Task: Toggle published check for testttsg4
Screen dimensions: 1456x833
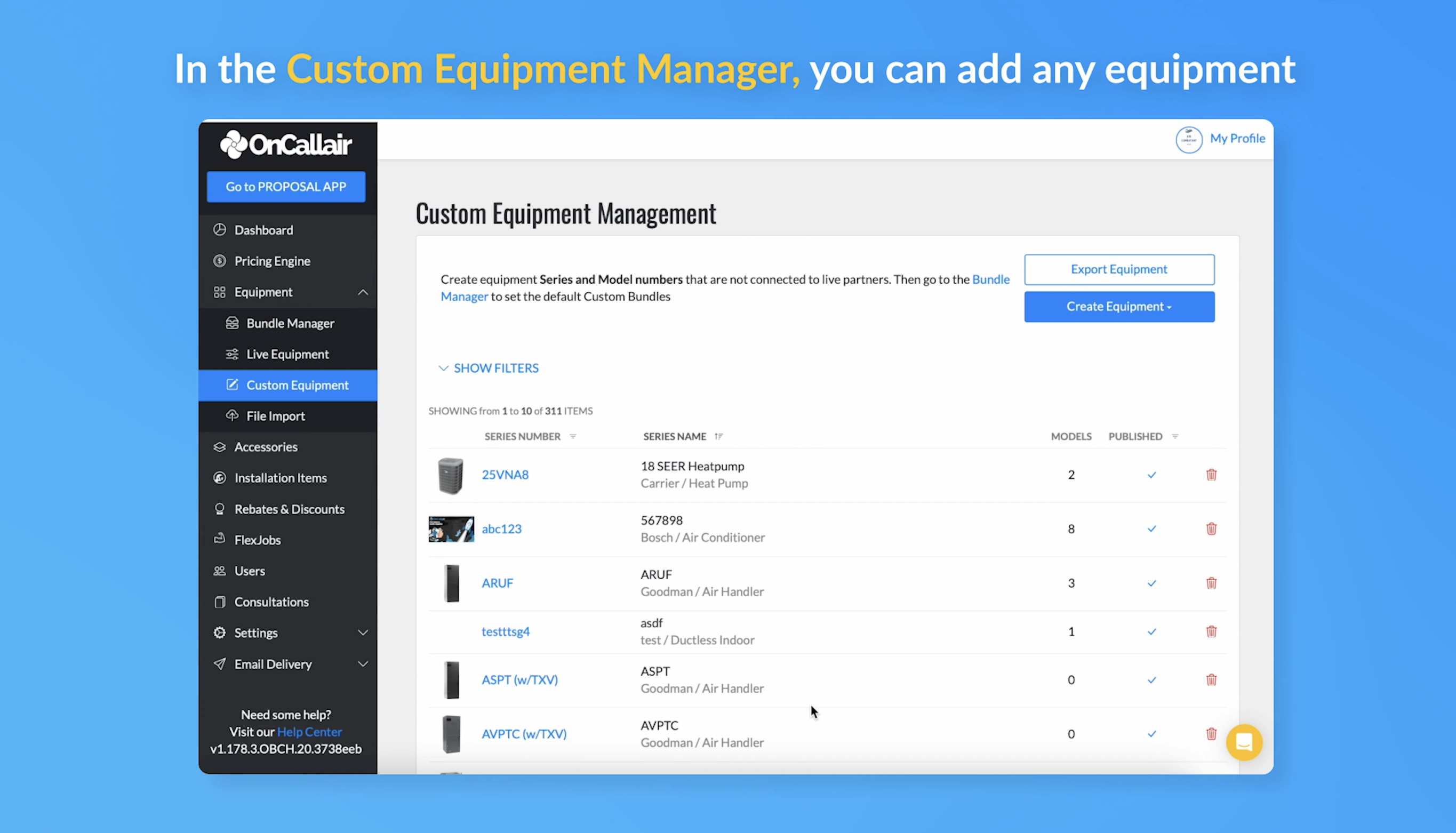Action: tap(1151, 631)
